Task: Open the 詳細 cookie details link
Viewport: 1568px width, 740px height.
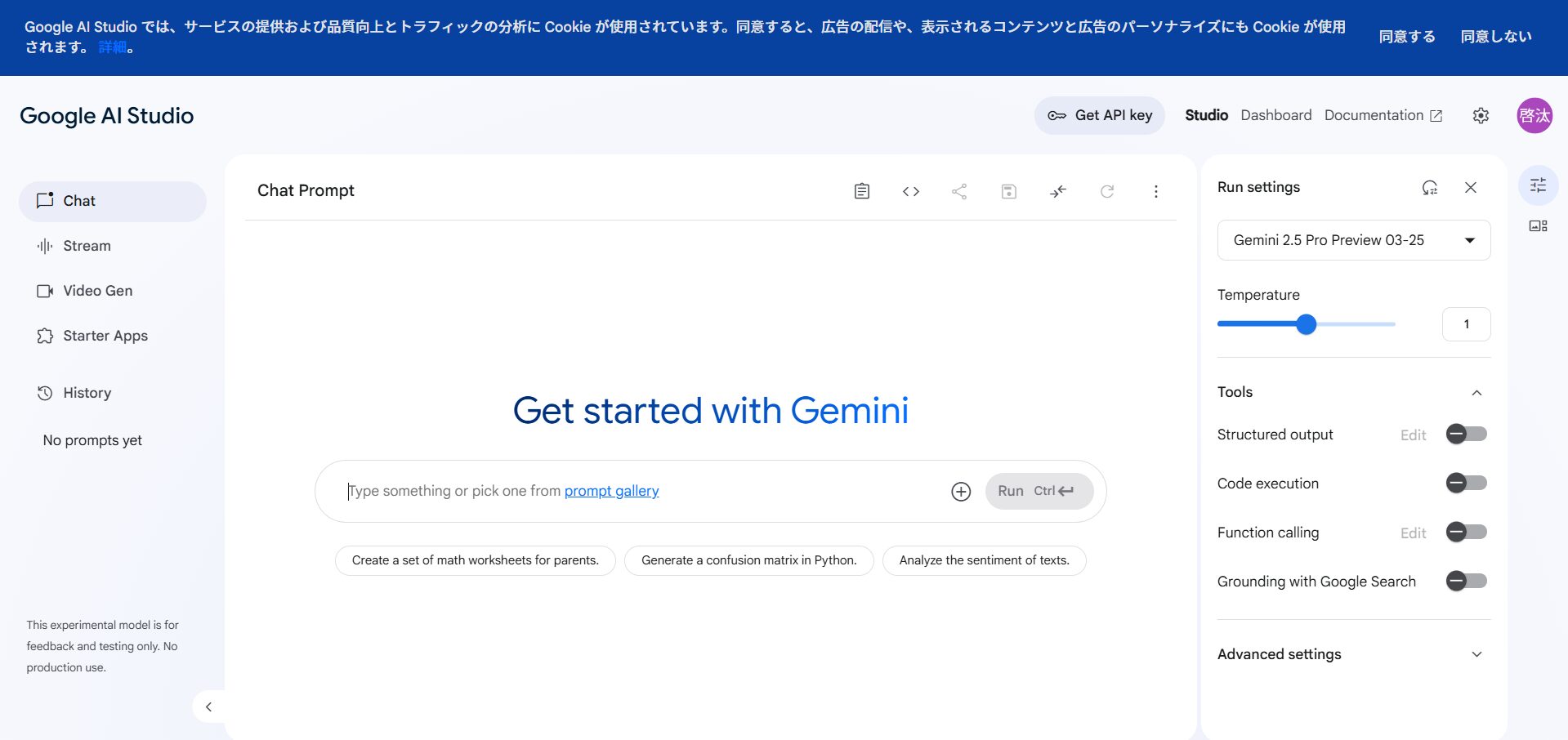Action: 113,47
